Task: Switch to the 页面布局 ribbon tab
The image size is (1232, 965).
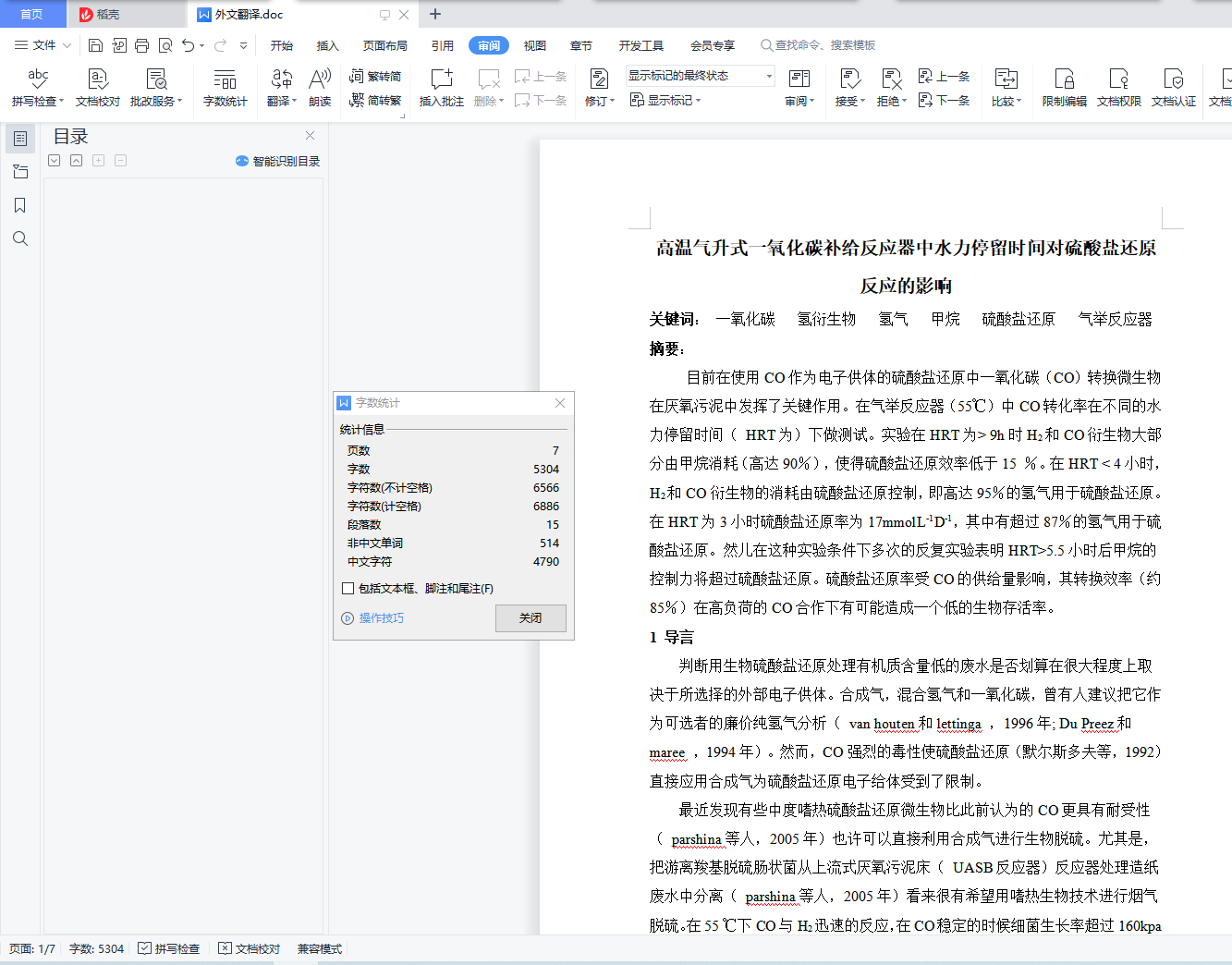Action: [384, 45]
